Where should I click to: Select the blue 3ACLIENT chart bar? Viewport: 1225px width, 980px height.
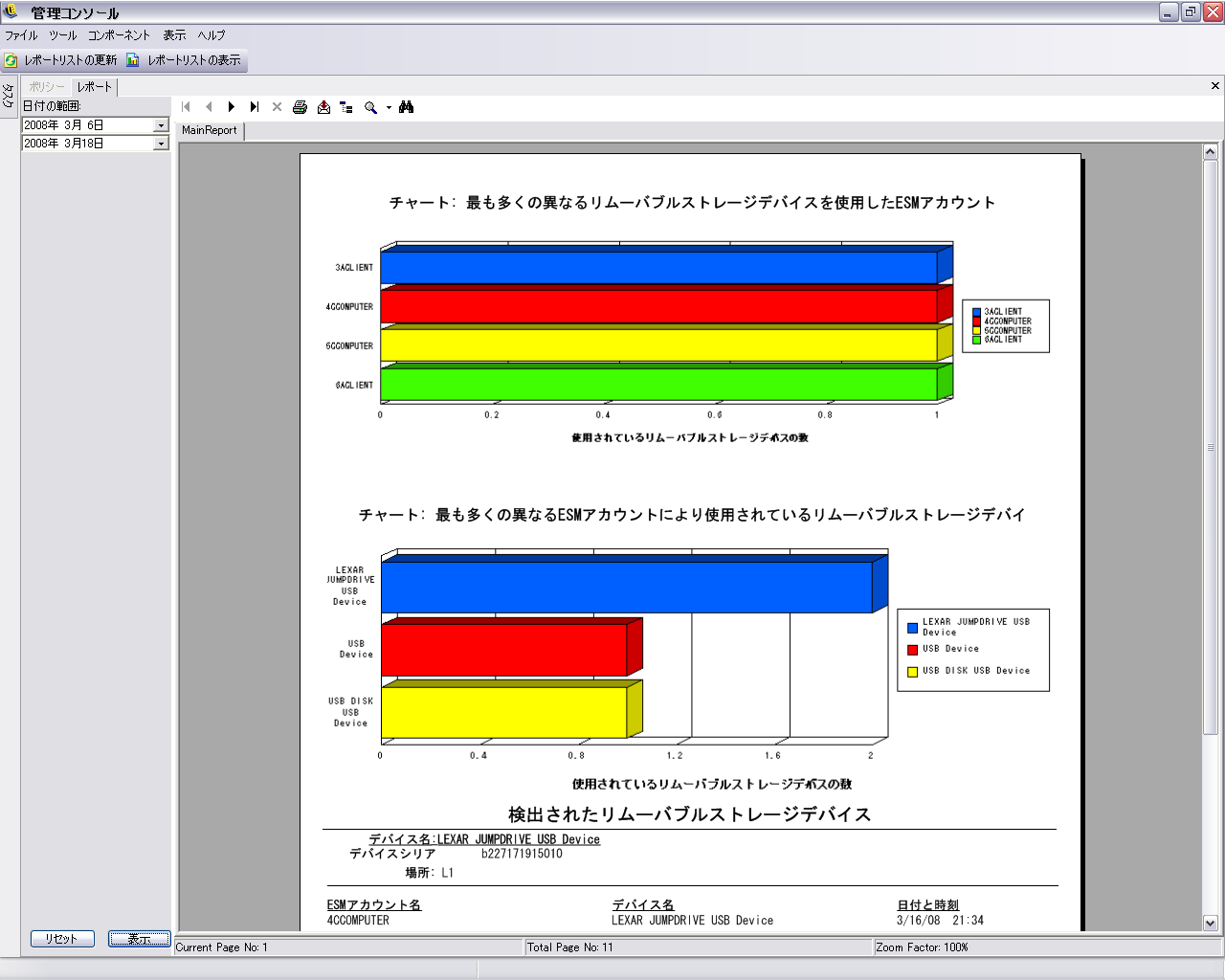coord(658,267)
